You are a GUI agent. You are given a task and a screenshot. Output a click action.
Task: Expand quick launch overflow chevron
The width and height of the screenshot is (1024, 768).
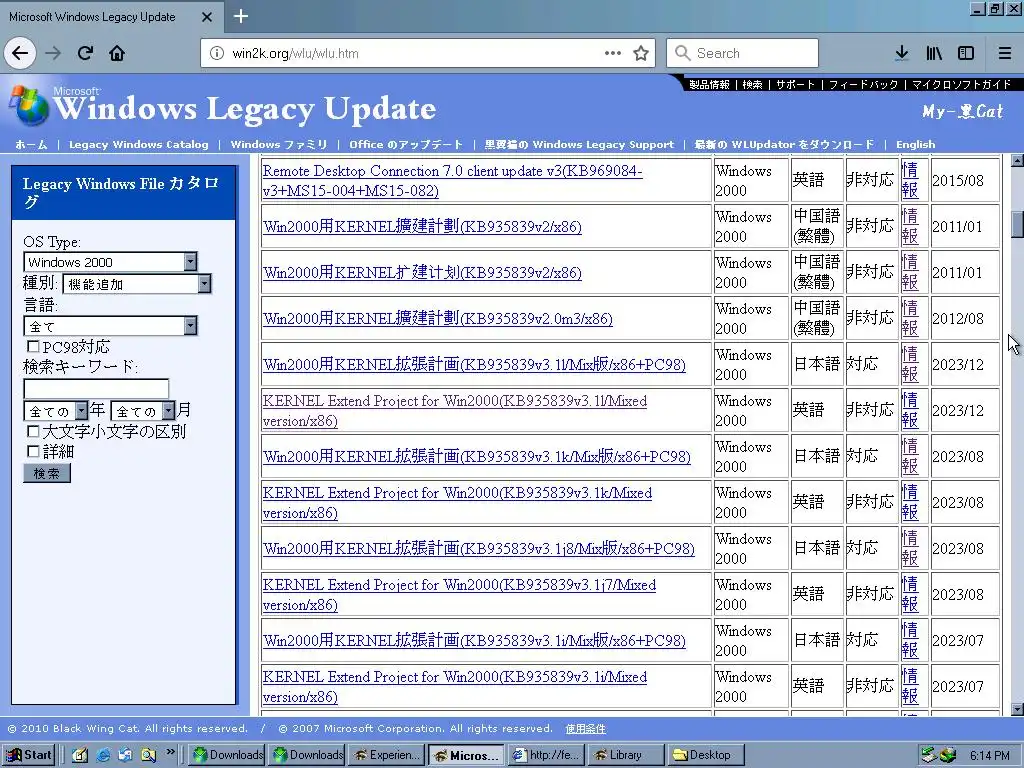click(x=170, y=752)
